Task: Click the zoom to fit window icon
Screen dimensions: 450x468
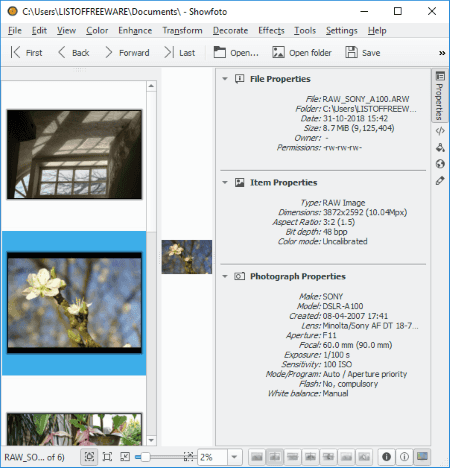Action: (x=89, y=457)
